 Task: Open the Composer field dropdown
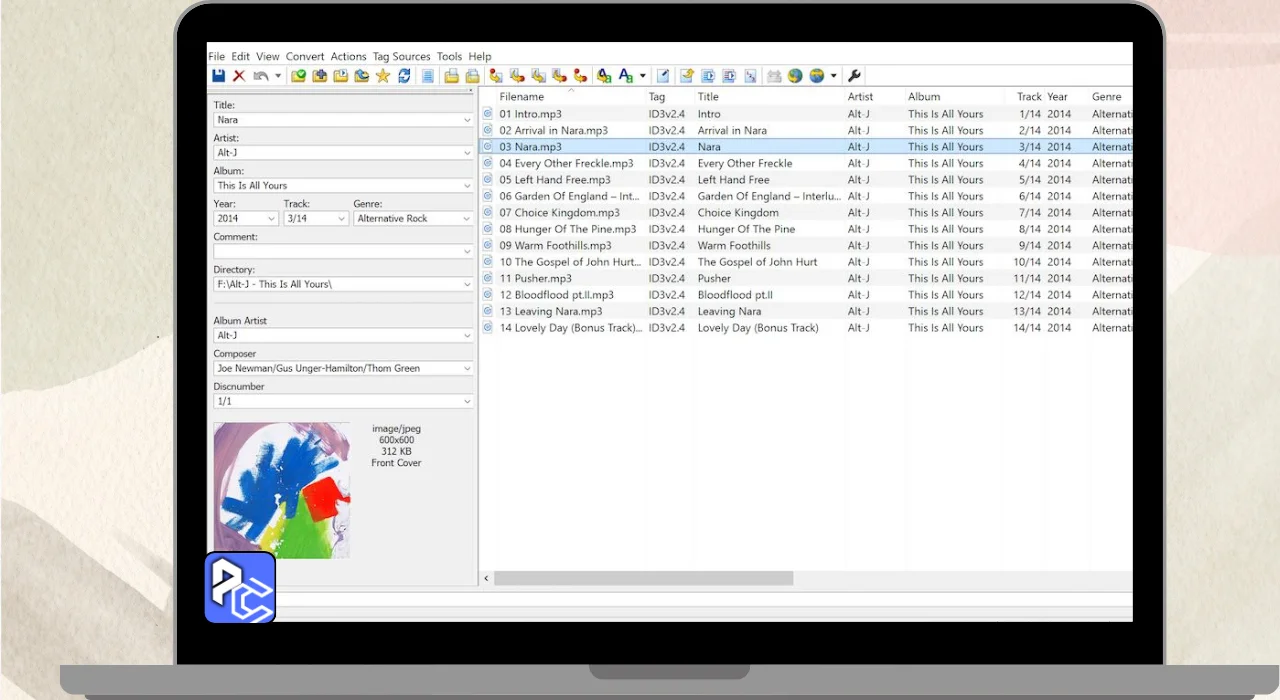coord(467,368)
